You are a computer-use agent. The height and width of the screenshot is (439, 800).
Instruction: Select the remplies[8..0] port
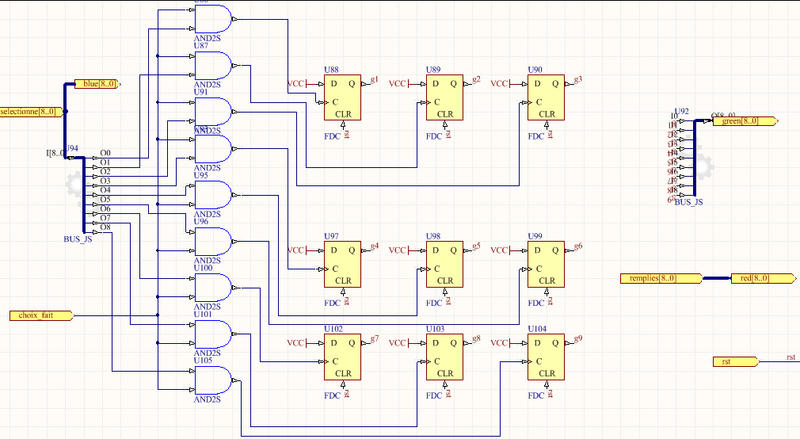[x=659, y=278]
